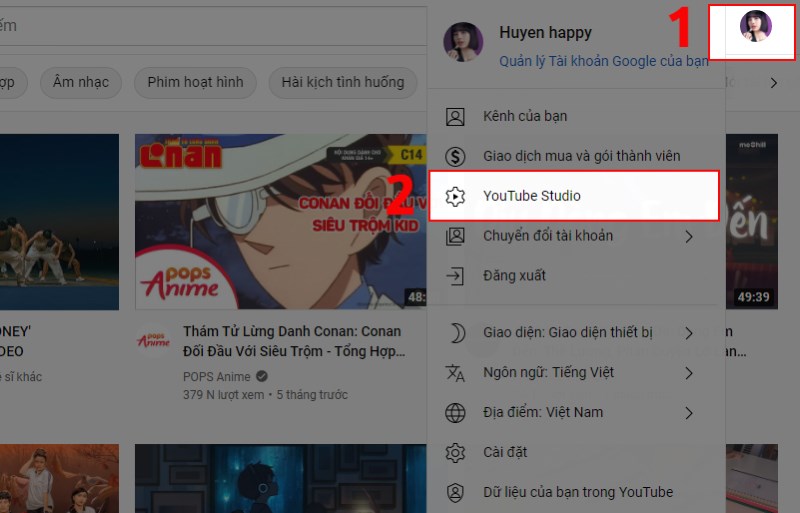Click the chips bar next arrow
The height and width of the screenshot is (513, 800).
(x=774, y=83)
